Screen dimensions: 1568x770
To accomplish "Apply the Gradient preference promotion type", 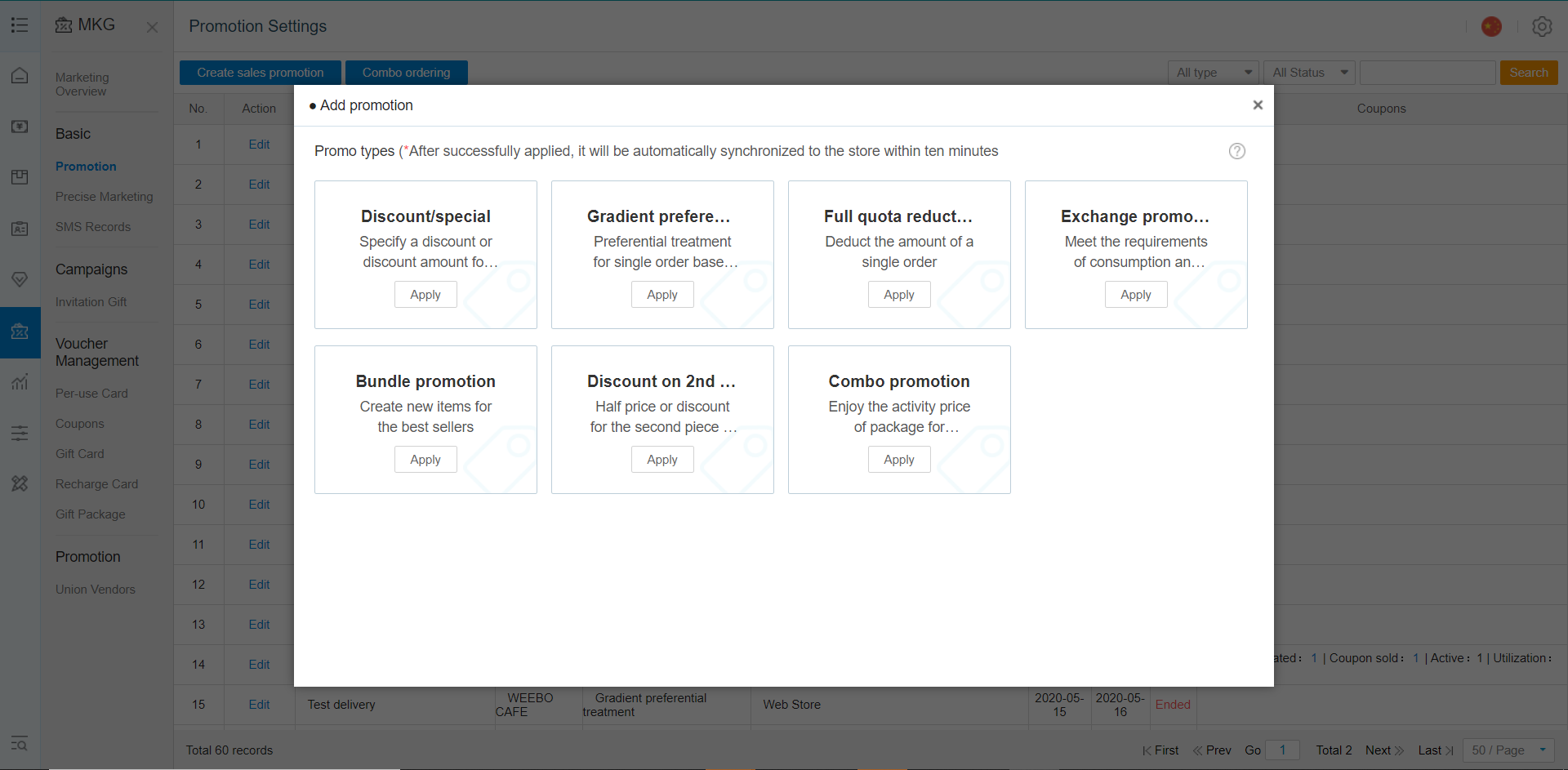I will [x=662, y=295].
